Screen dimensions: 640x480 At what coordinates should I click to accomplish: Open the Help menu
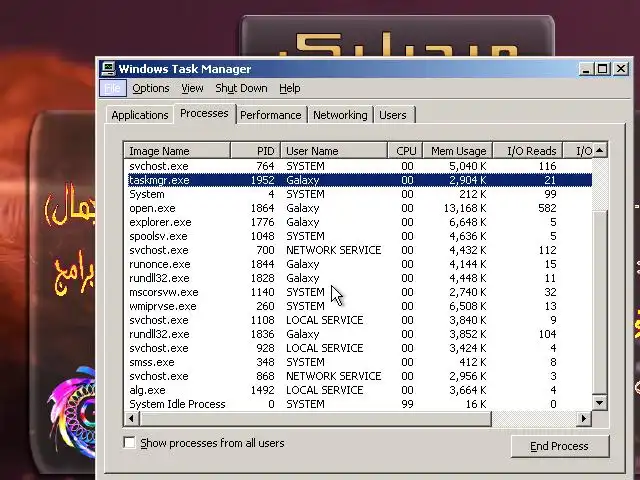290,88
